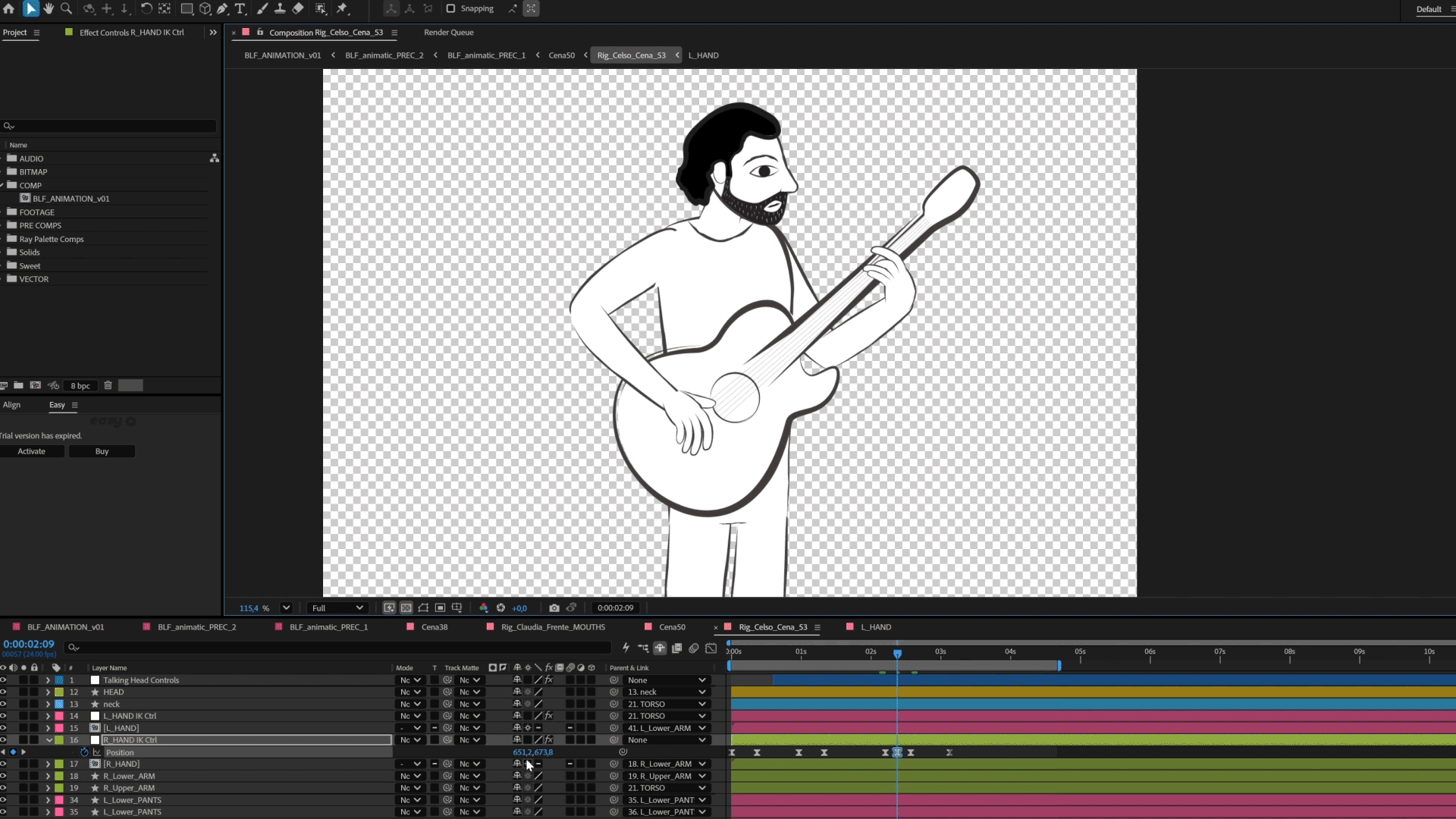Click the Activate button
The height and width of the screenshot is (819, 1456).
[32, 451]
